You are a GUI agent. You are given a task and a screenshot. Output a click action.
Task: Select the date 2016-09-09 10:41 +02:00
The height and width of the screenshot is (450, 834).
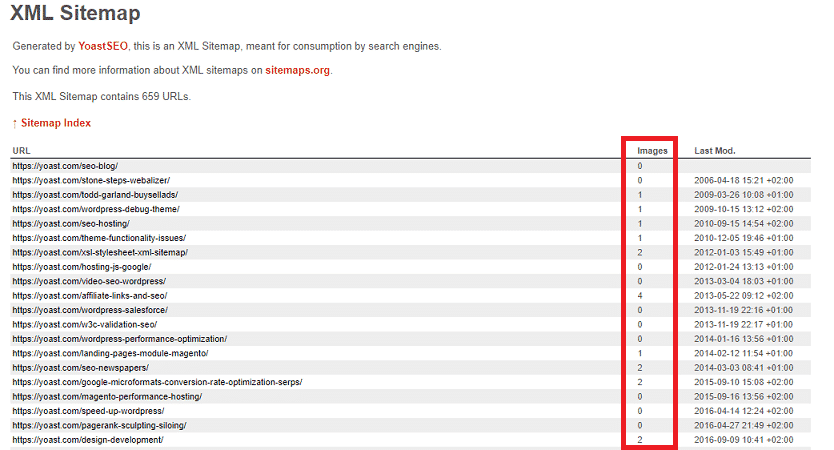point(744,439)
